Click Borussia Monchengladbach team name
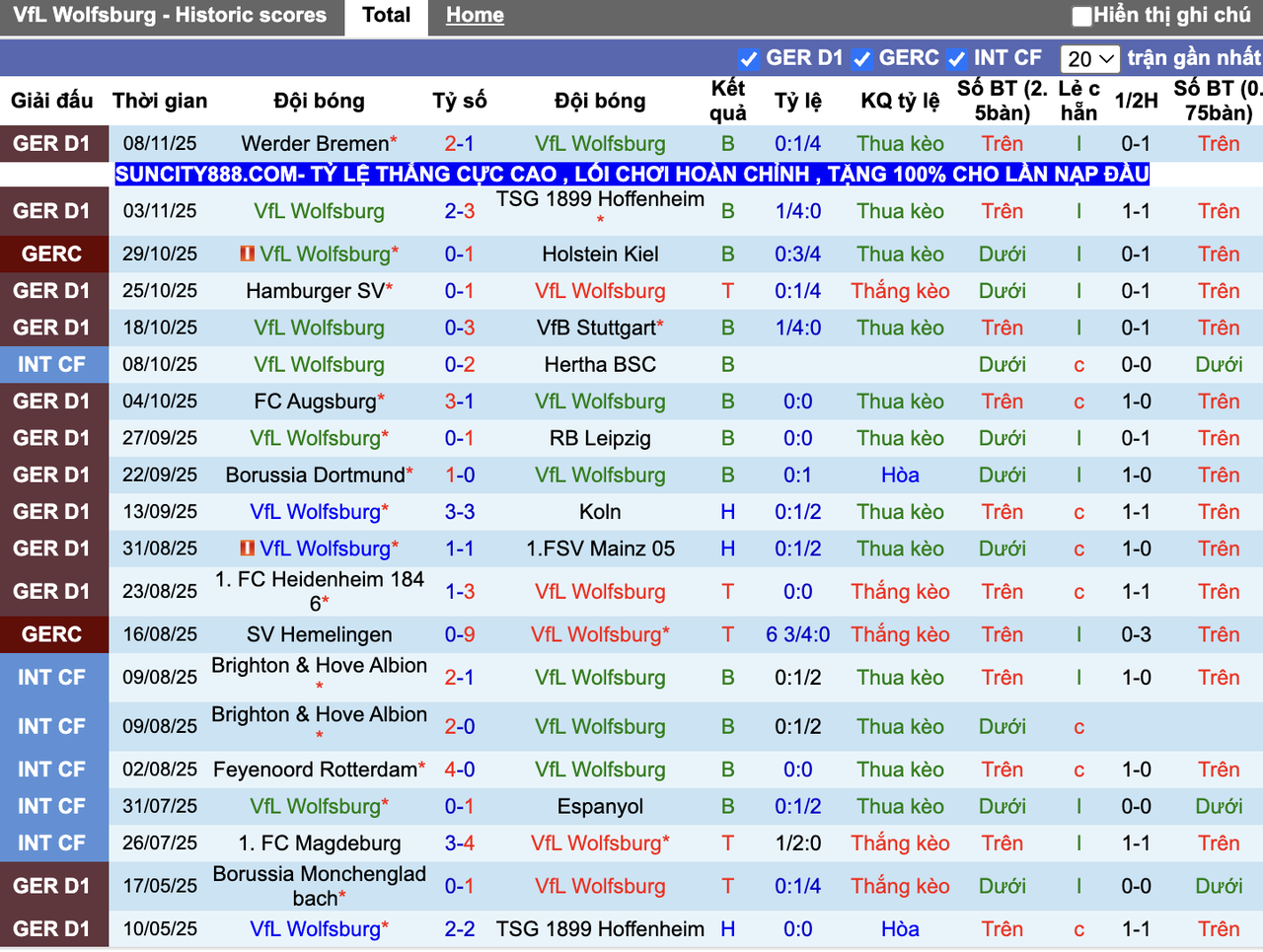The image size is (1263, 952). [x=320, y=886]
